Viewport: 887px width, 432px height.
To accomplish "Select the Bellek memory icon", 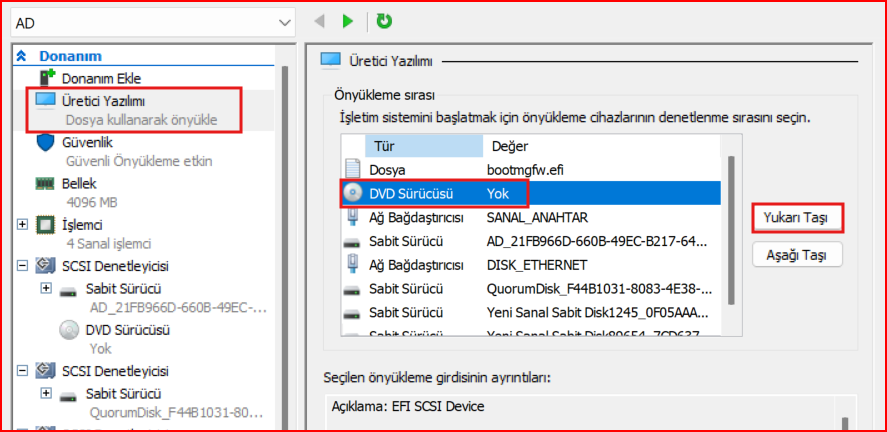I will pos(46,184).
